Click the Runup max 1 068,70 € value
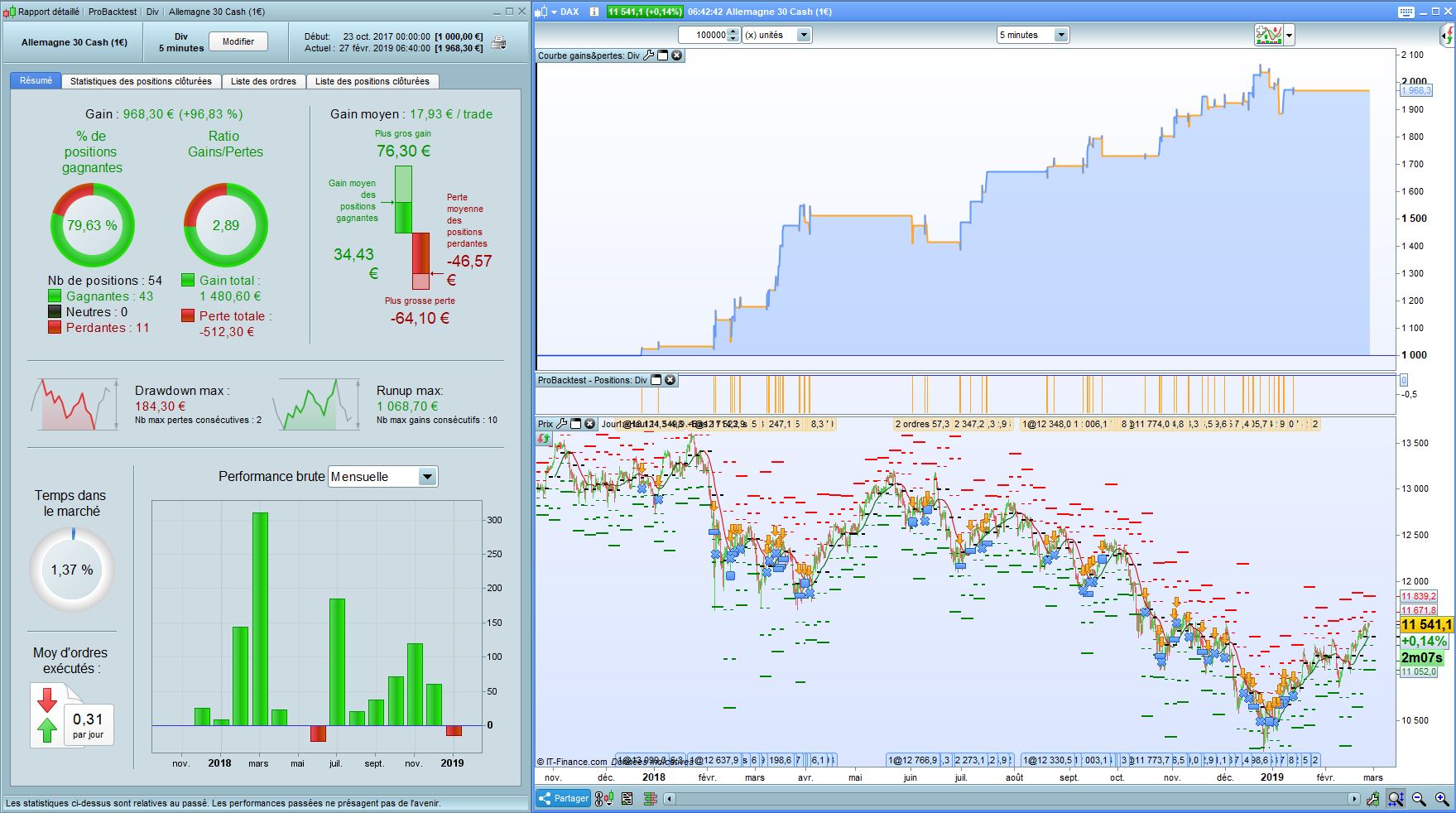This screenshot has width=1456, height=813. click(x=407, y=406)
